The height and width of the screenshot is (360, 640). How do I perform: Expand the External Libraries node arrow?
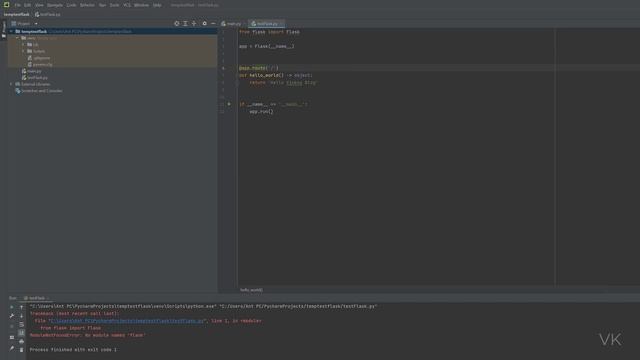pos(11,84)
